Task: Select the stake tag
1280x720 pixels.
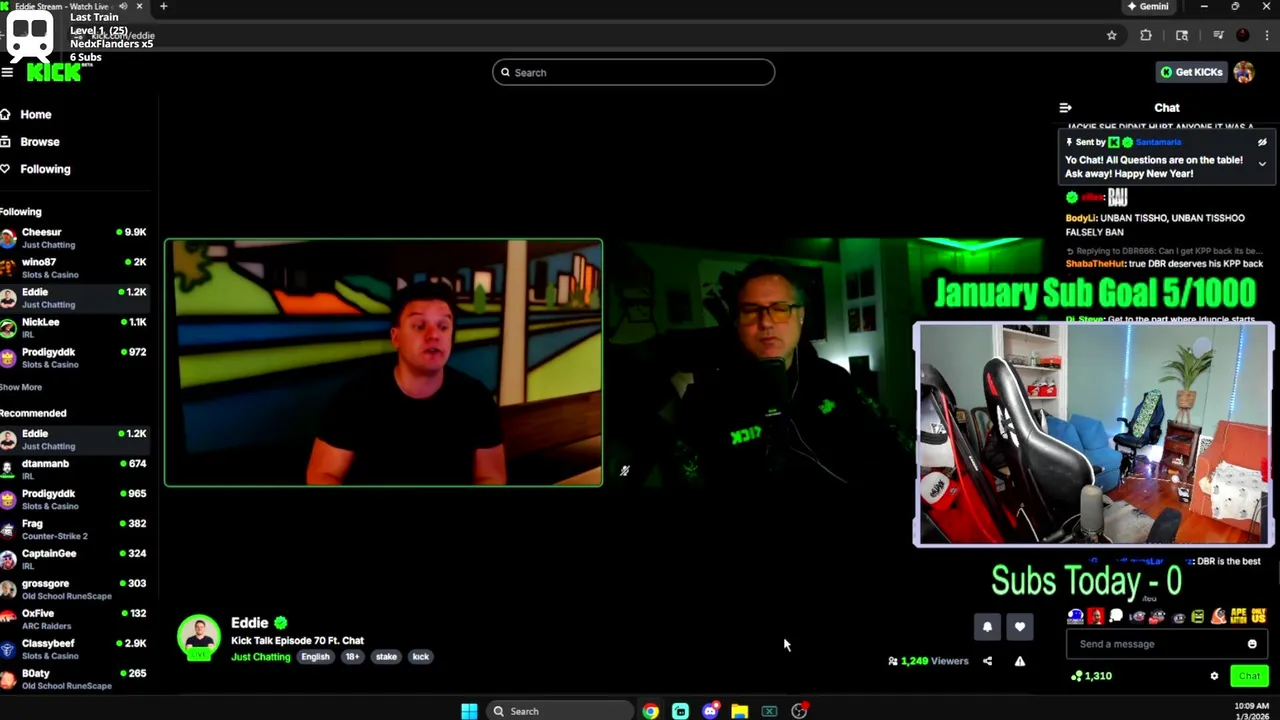Action: point(386,657)
